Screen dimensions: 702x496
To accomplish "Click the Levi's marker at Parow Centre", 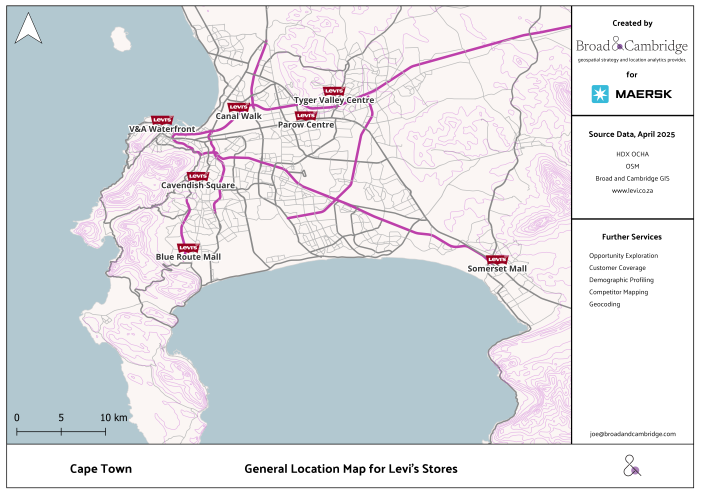I will [x=305, y=116].
